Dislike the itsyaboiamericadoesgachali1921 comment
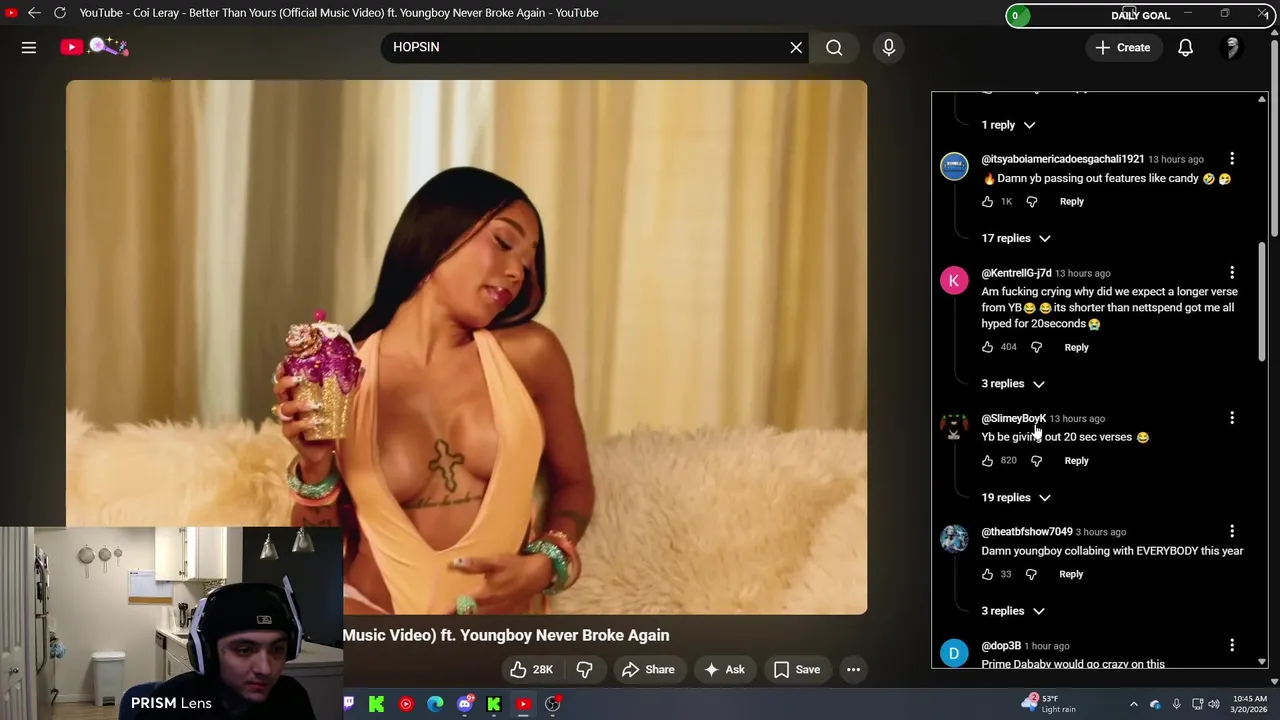The image size is (1280, 720). pos(1032,202)
